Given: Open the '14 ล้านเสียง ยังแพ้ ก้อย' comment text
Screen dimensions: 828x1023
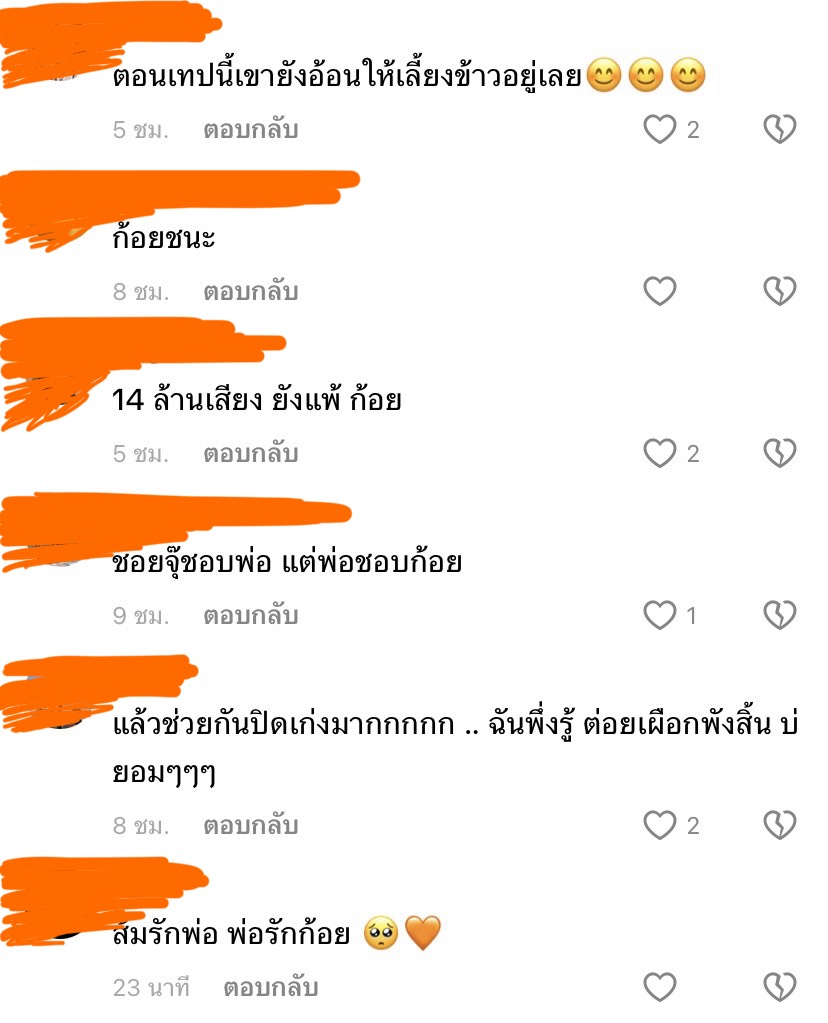Looking at the screenshot, I should [256, 399].
